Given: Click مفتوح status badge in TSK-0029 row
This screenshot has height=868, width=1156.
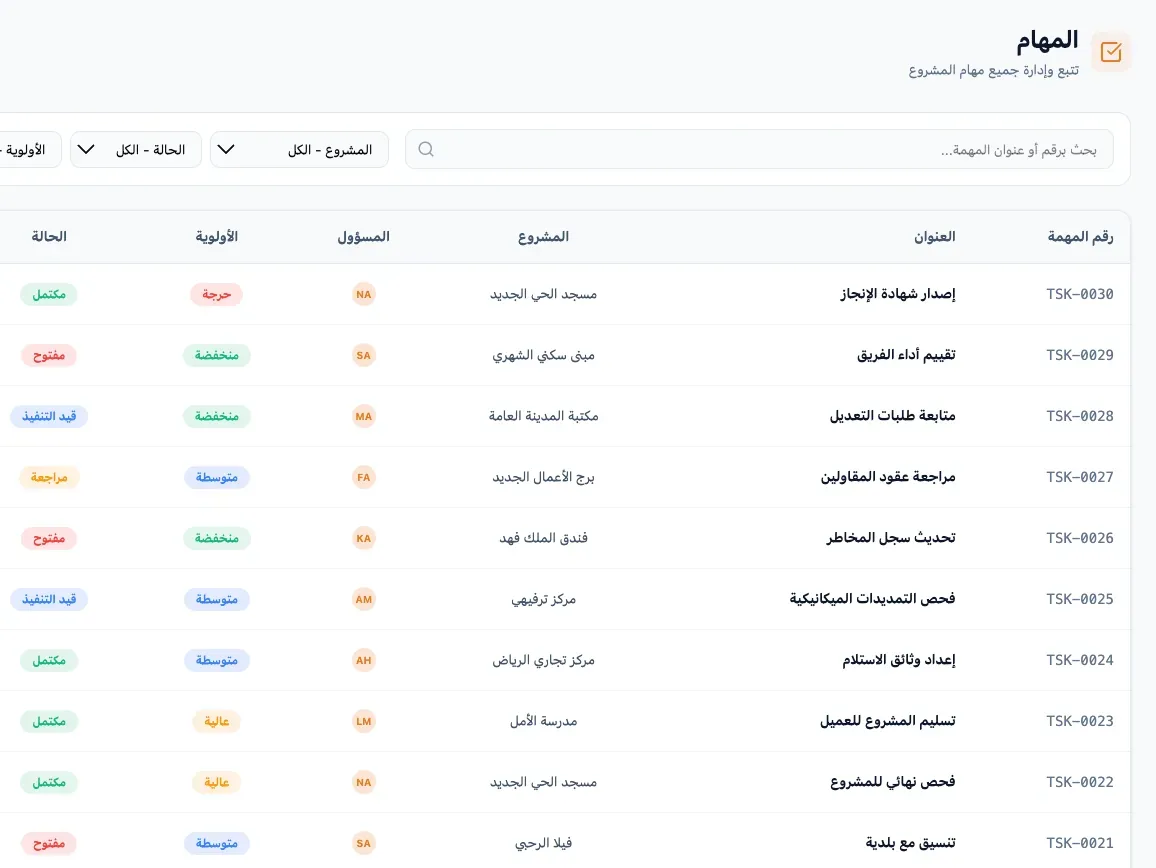Looking at the screenshot, I should point(49,355).
